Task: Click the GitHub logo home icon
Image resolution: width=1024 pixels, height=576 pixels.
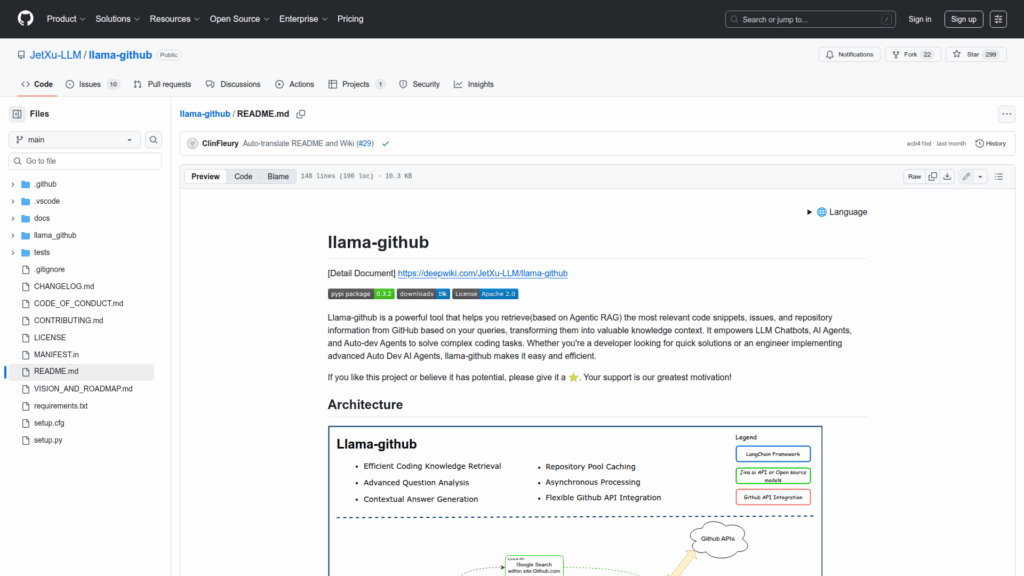Action: 25,19
